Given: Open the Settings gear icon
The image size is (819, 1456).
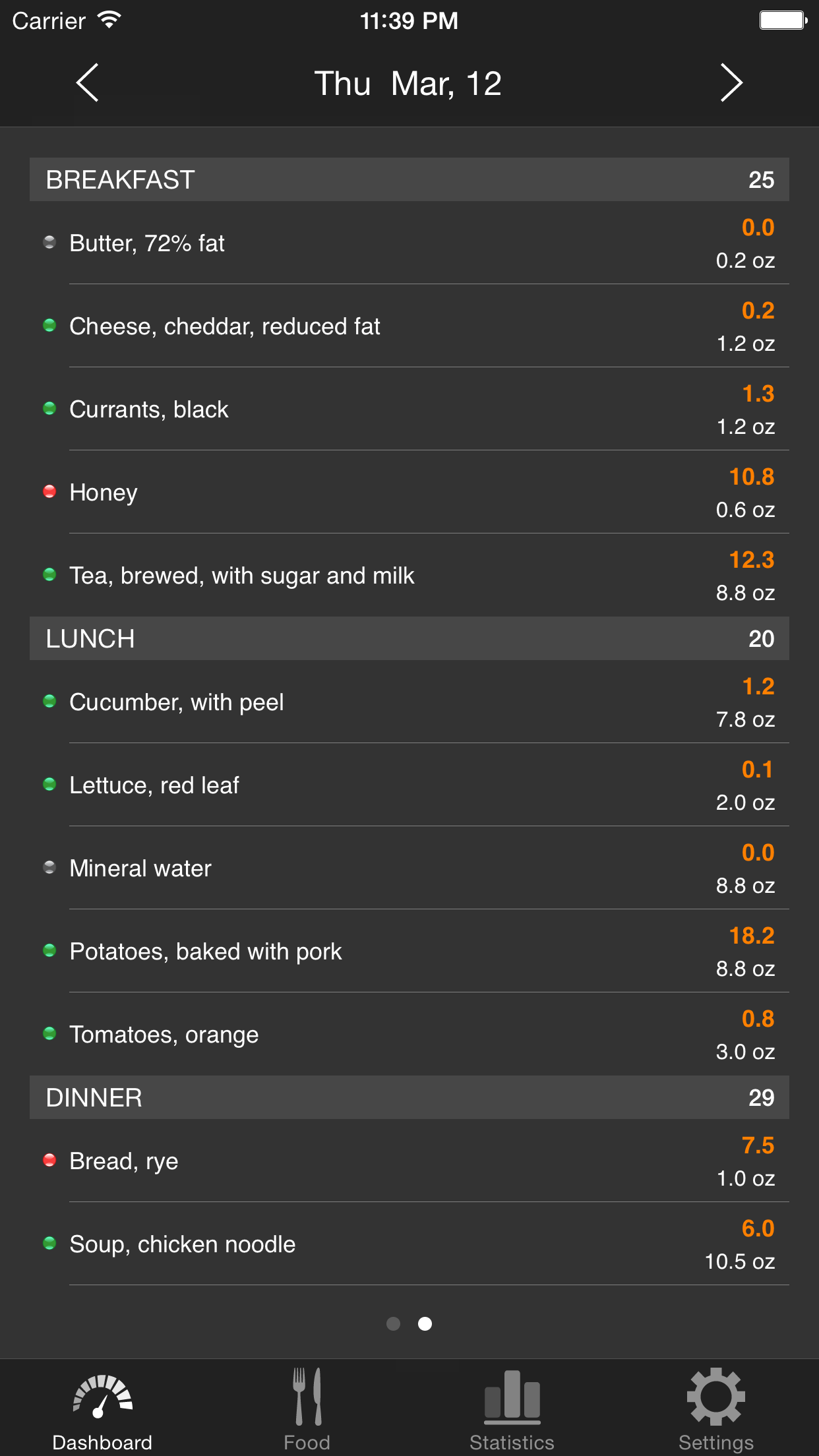Looking at the screenshot, I should pos(716,1396).
